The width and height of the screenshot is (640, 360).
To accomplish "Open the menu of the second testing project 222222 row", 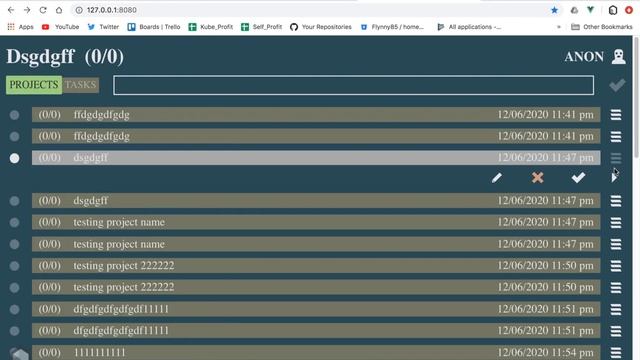I will (x=616, y=287).
